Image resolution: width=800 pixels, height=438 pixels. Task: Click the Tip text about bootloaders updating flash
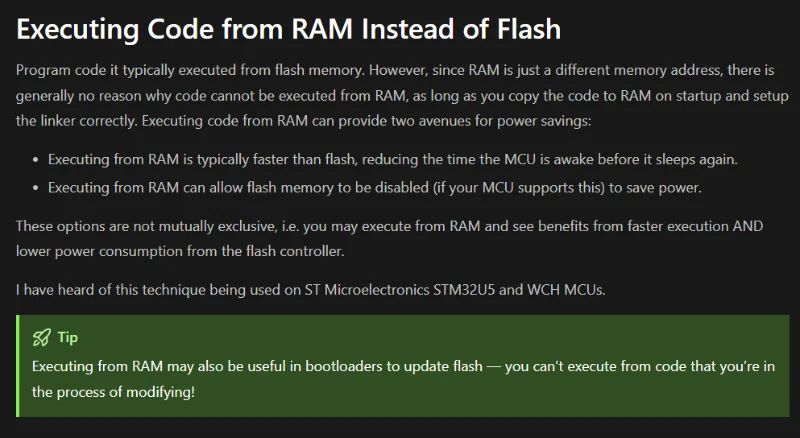coord(400,379)
